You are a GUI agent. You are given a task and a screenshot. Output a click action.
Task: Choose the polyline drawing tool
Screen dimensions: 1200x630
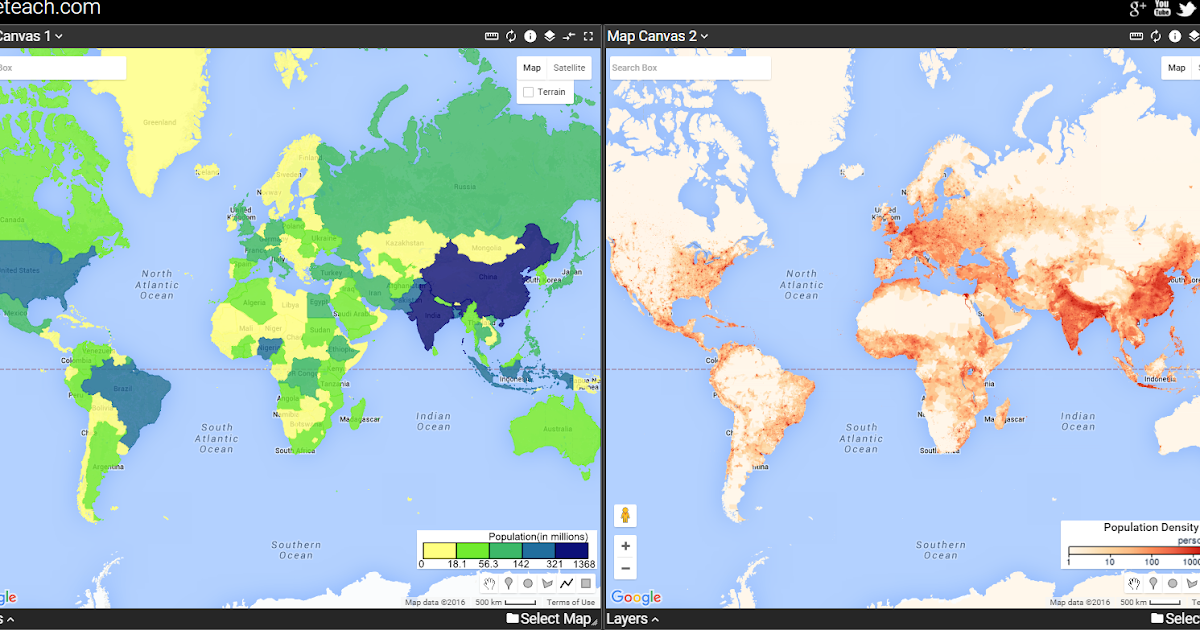pyautogui.click(x=568, y=583)
